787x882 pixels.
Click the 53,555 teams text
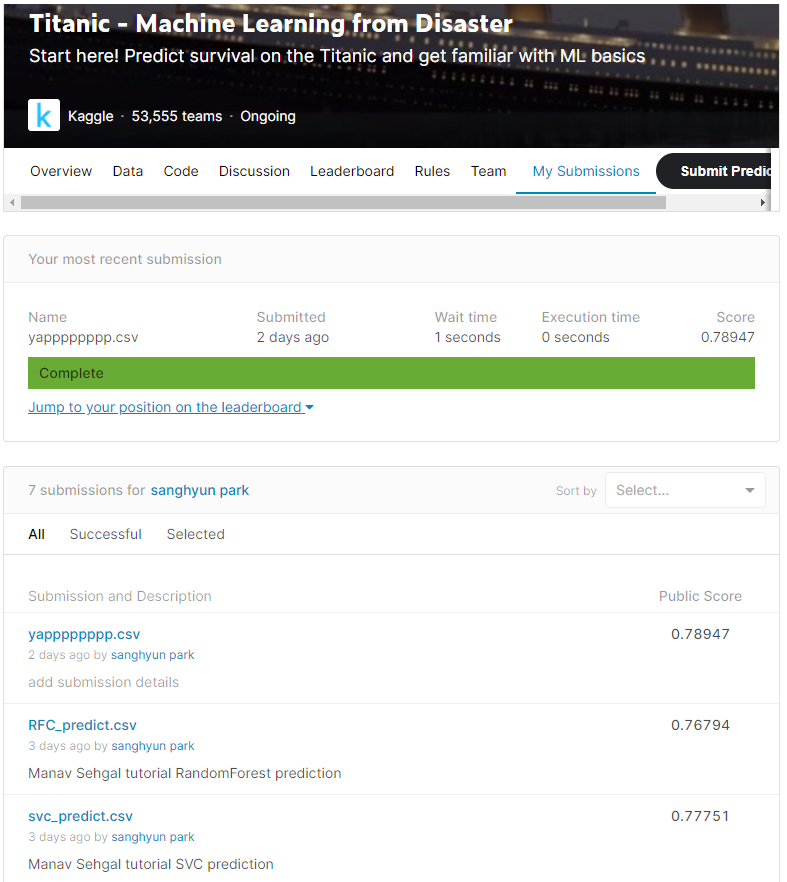coord(177,116)
